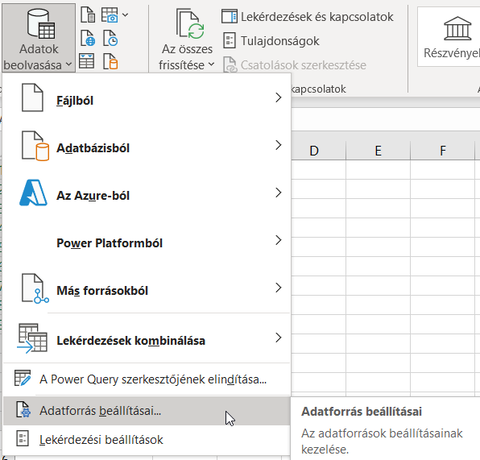
Task: Expand the Más forrásokból submenu arrow
Action: (279, 288)
